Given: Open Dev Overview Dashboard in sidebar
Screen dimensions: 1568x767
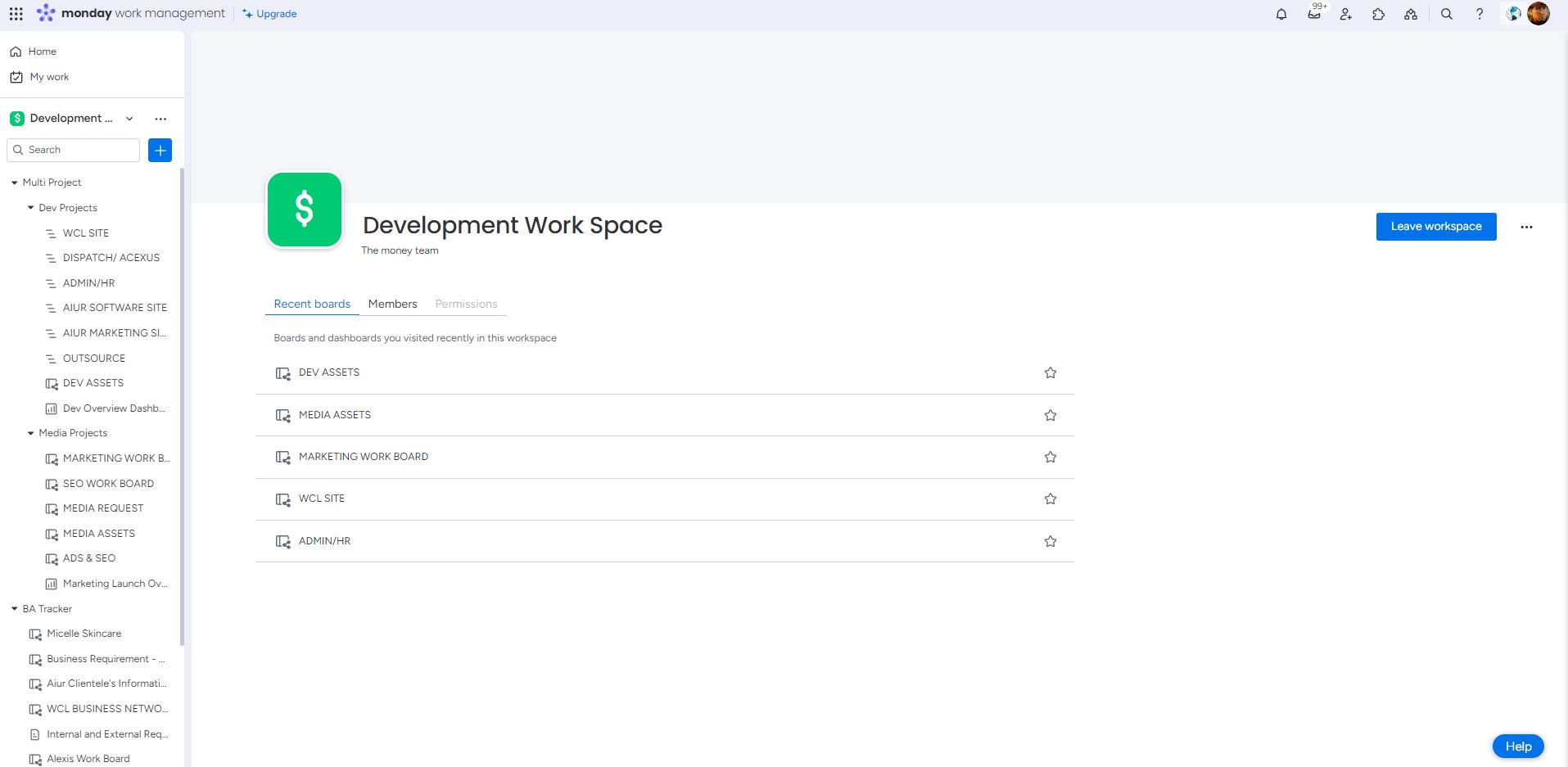Looking at the screenshot, I should [x=114, y=408].
